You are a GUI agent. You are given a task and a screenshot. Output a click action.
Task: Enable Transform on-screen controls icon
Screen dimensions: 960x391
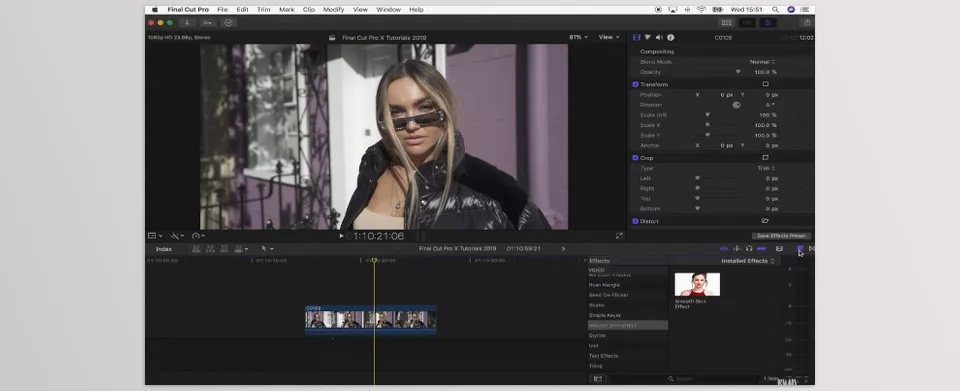pos(765,84)
